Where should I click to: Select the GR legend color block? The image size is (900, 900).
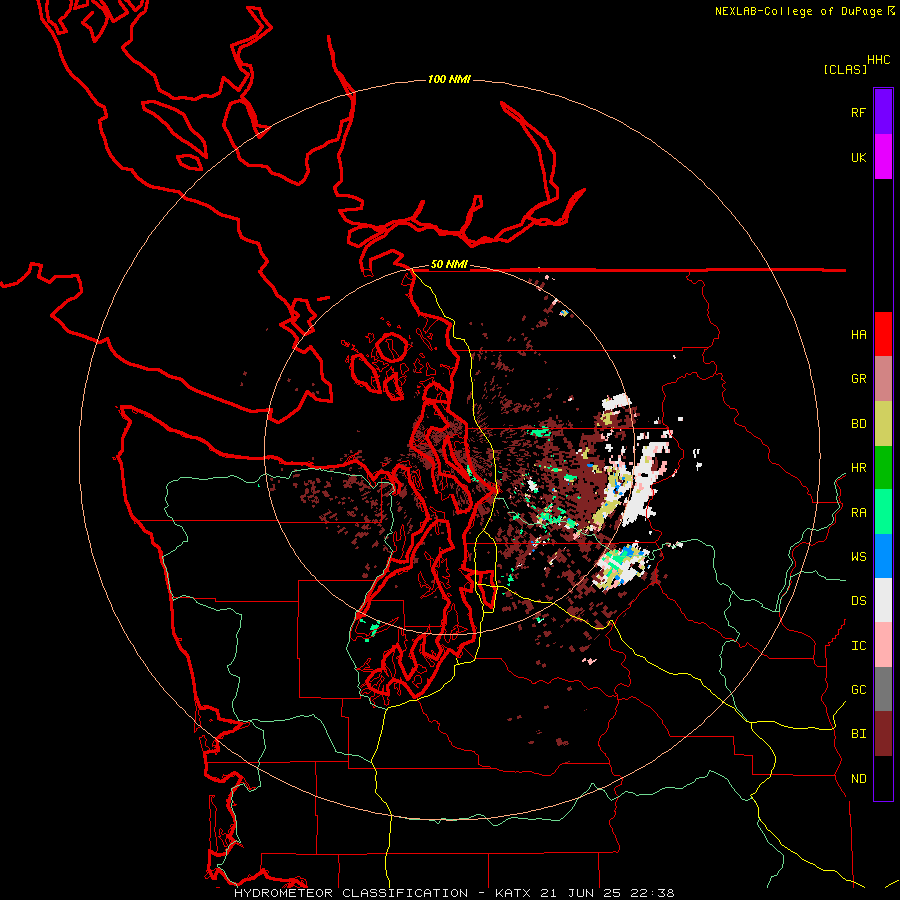[883, 379]
